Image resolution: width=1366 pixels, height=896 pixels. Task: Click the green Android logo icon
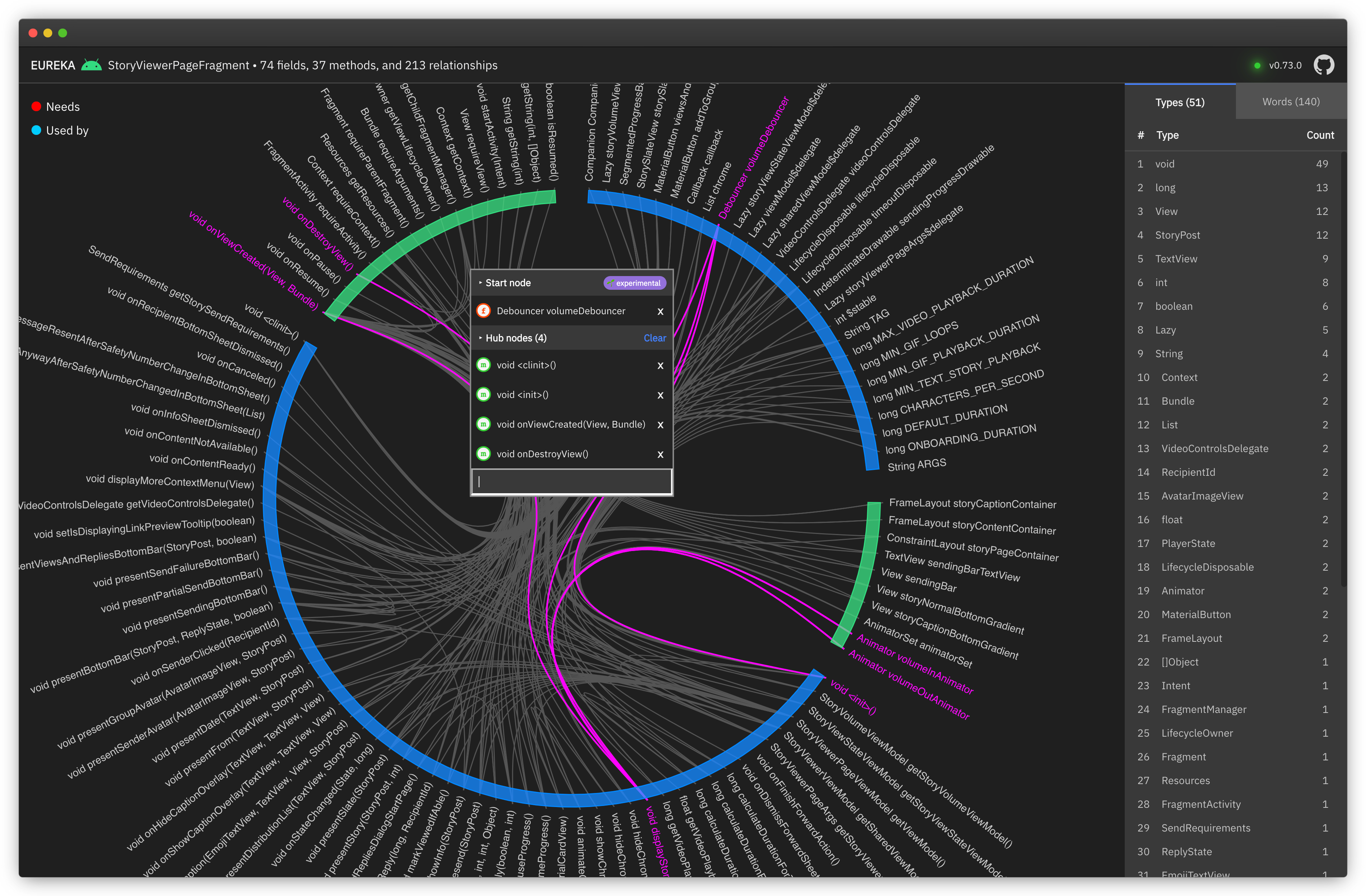click(x=91, y=66)
